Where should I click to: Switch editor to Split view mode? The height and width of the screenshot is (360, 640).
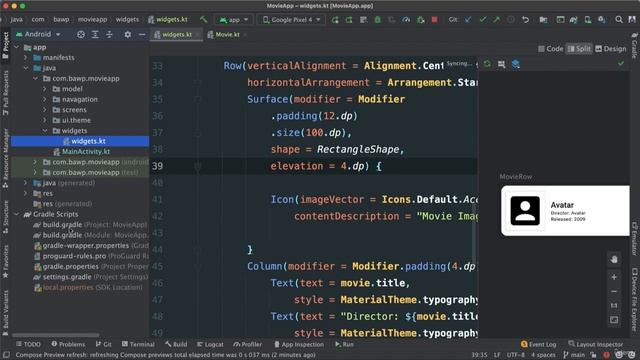click(x=579, y=49)
